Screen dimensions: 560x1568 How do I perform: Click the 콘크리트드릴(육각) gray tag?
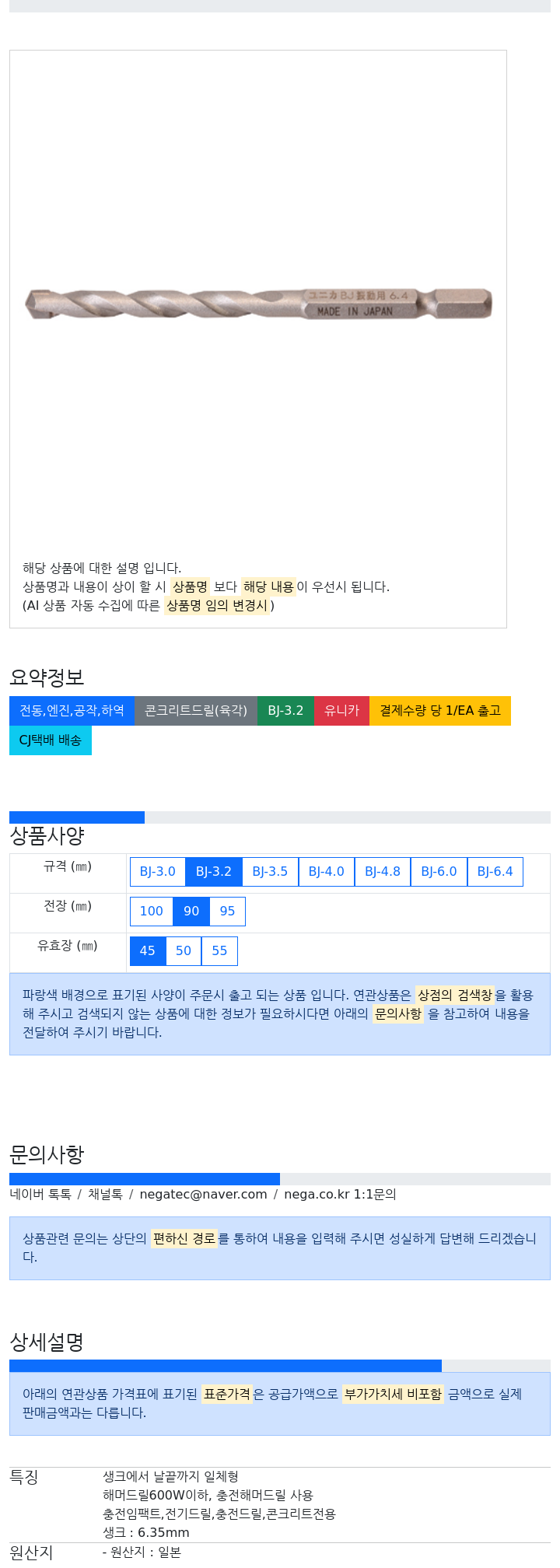[196, 711]
